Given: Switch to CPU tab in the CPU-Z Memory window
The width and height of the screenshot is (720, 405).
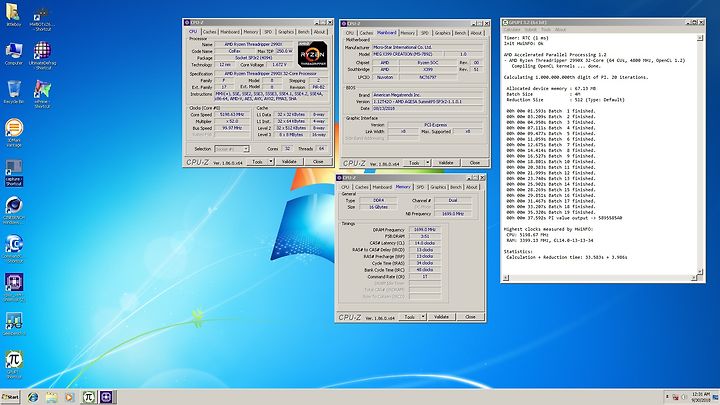Looking at the screenshot, I should click(345, 187).
